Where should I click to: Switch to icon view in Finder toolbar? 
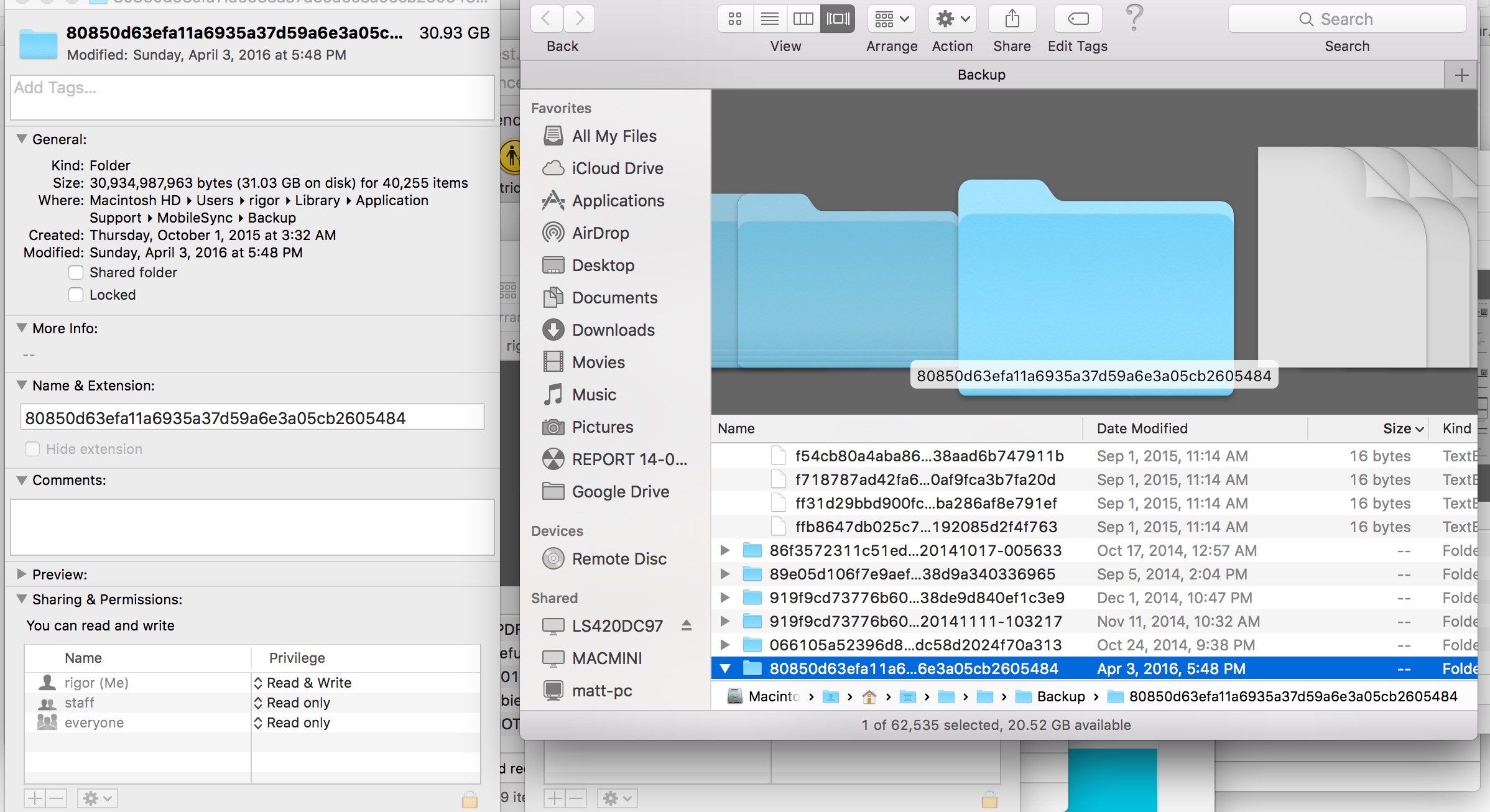pyautogui.click(x=734, y=19)
